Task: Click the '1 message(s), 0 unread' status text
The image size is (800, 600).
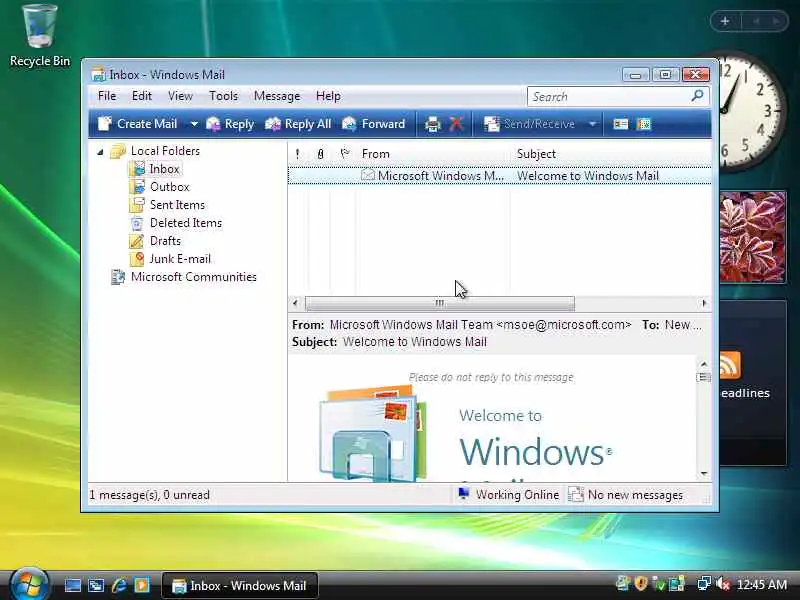Action: (149, 495)
